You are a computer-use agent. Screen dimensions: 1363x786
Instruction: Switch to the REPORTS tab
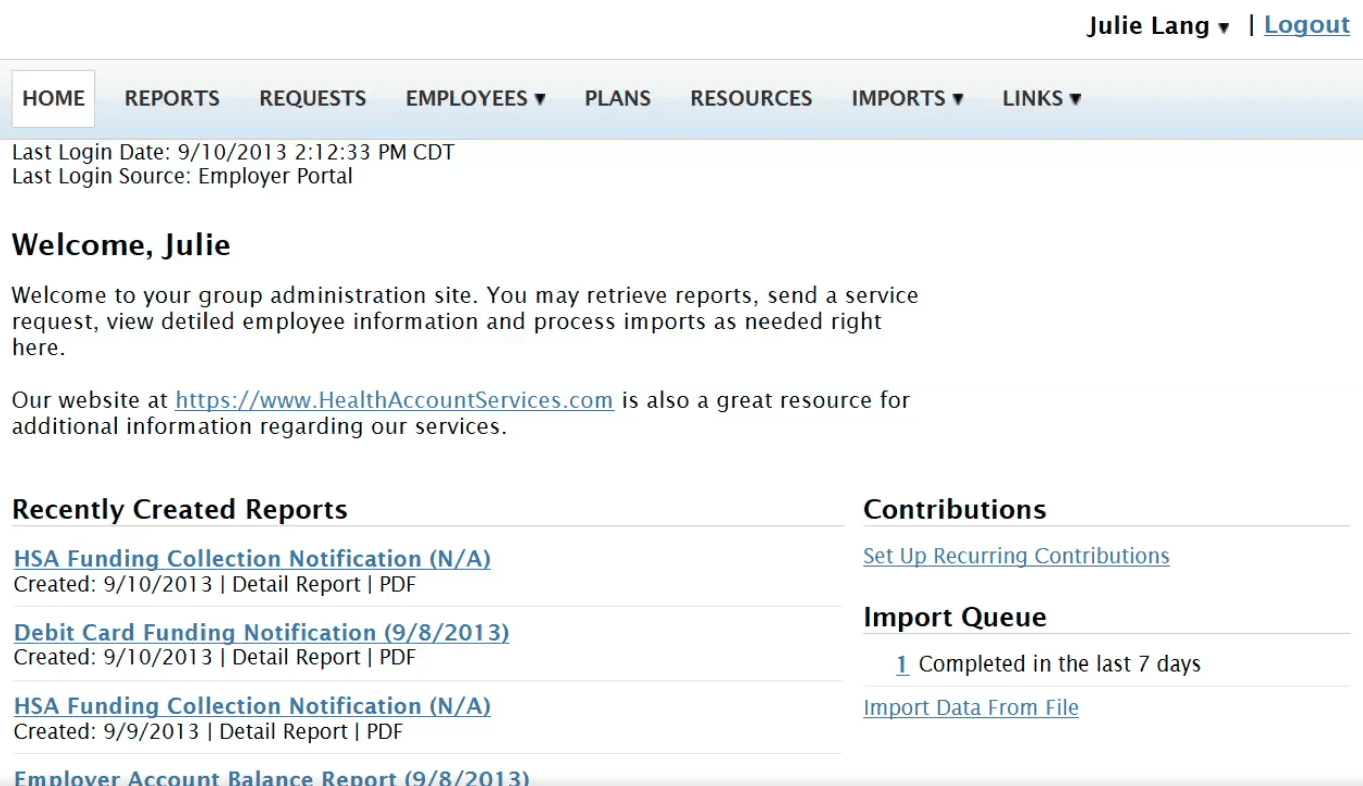click(x=171, y=98)
